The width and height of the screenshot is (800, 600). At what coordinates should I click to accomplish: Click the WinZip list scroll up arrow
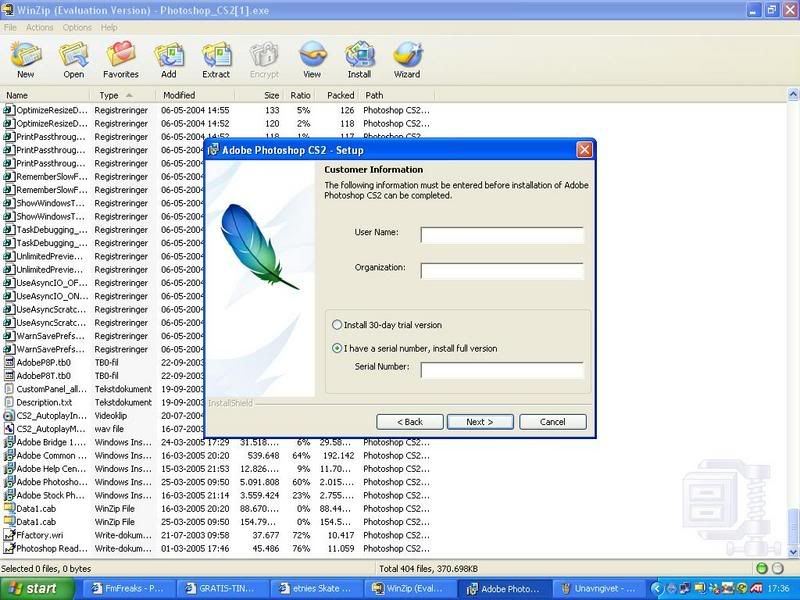point(793,94)
